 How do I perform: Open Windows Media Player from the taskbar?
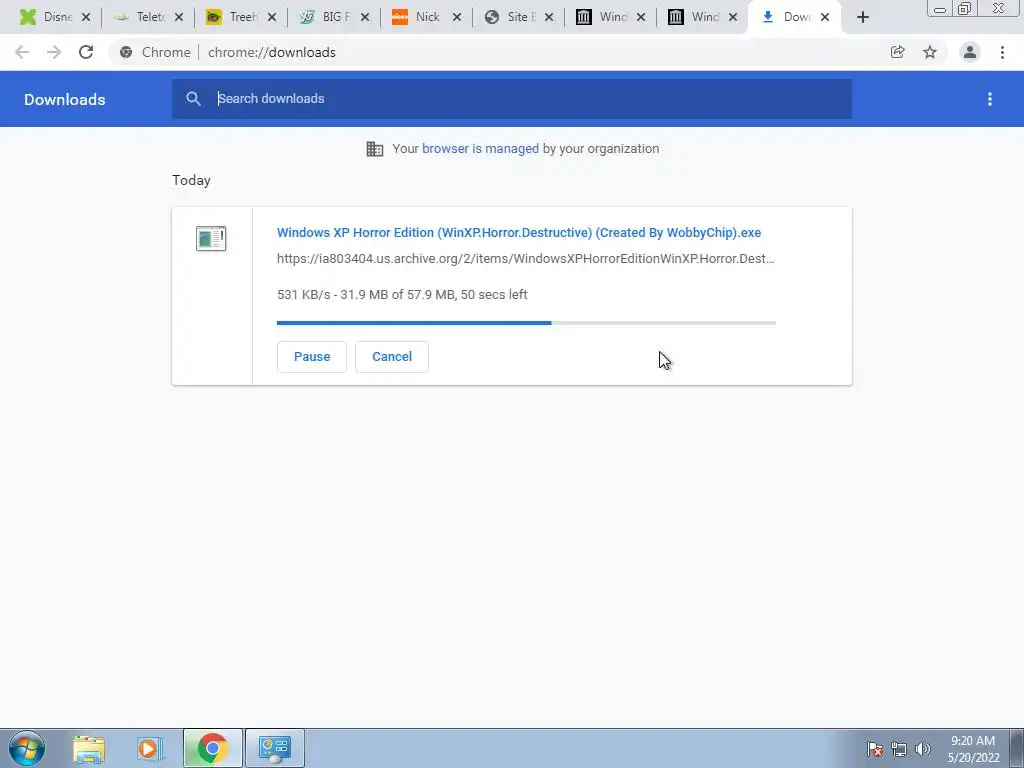tap(150, 748)
